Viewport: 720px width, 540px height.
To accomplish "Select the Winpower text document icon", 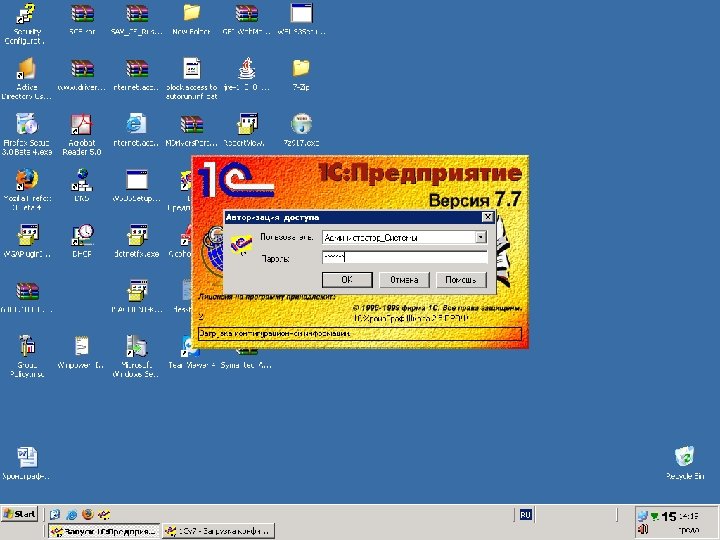I will coord(81,352).
